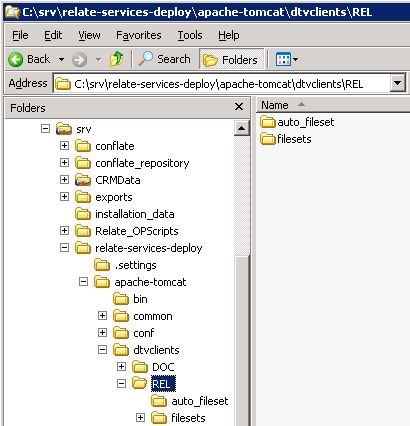Image resolution: width=410 pixels, height=426 pixels.
Task: Click the dtvclients folder icon
Action: click(121, 350)
